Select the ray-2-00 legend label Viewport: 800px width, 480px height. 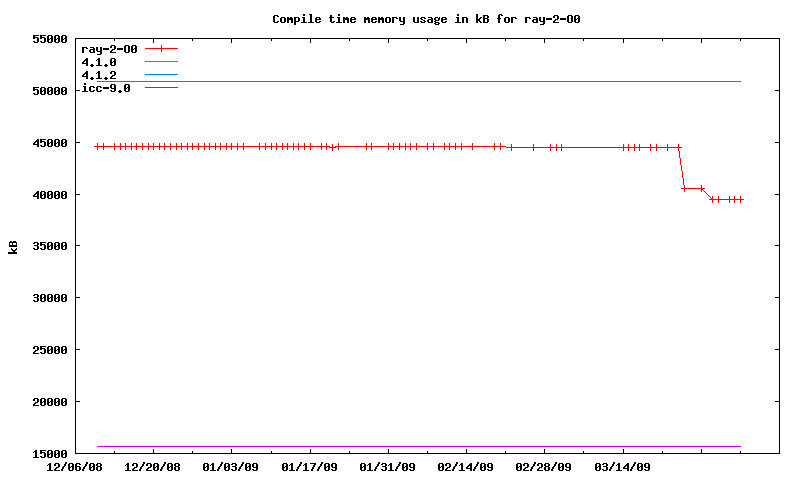[x=109, y=49]
